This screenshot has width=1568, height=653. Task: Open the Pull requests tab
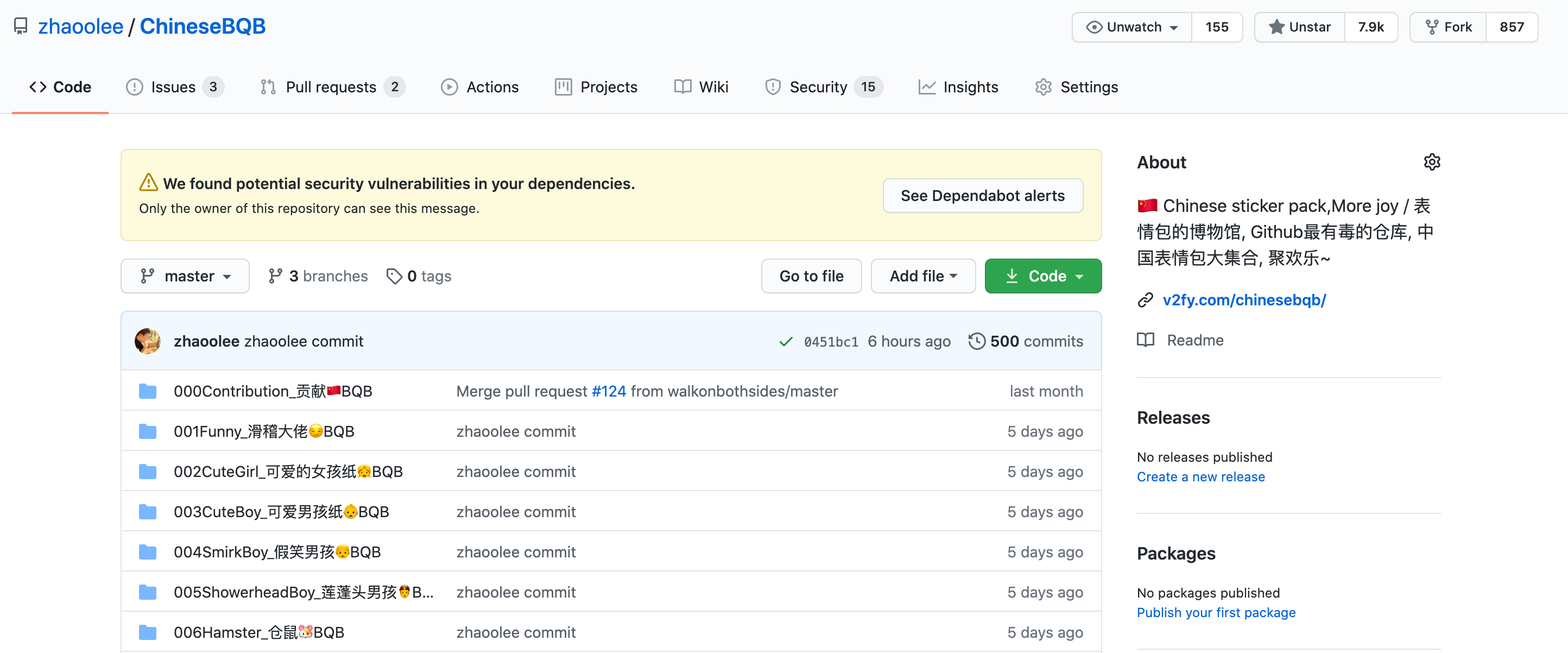point(332,87)
